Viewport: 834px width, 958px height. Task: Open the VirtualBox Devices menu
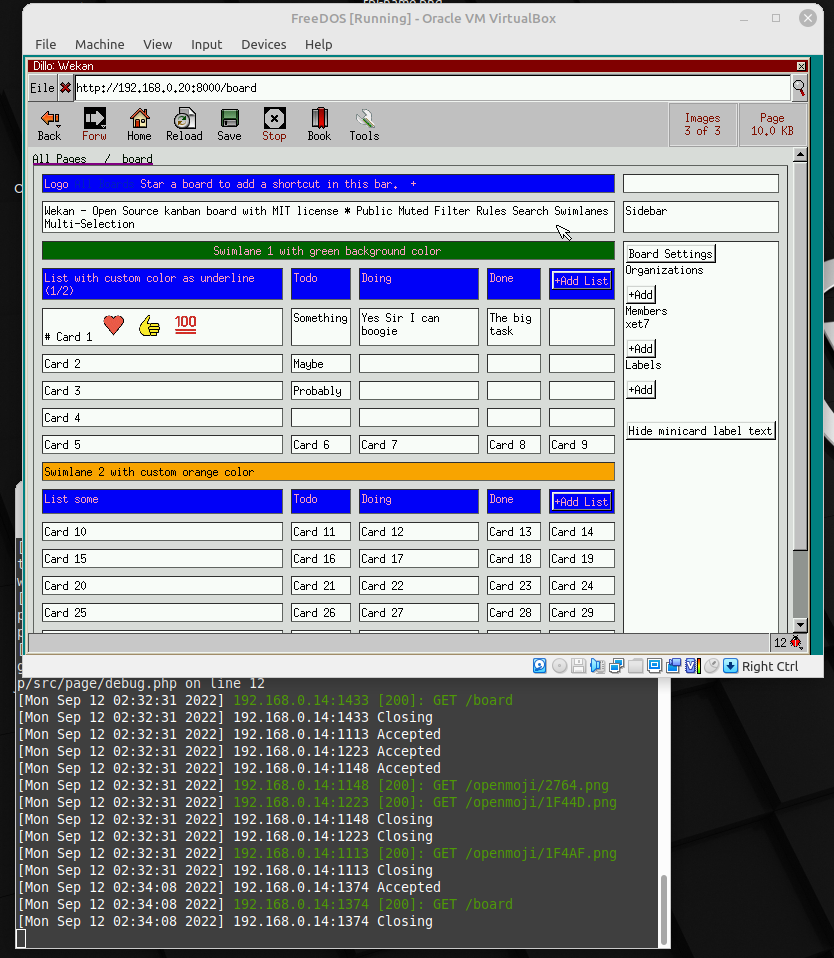(x=263, y=45)
